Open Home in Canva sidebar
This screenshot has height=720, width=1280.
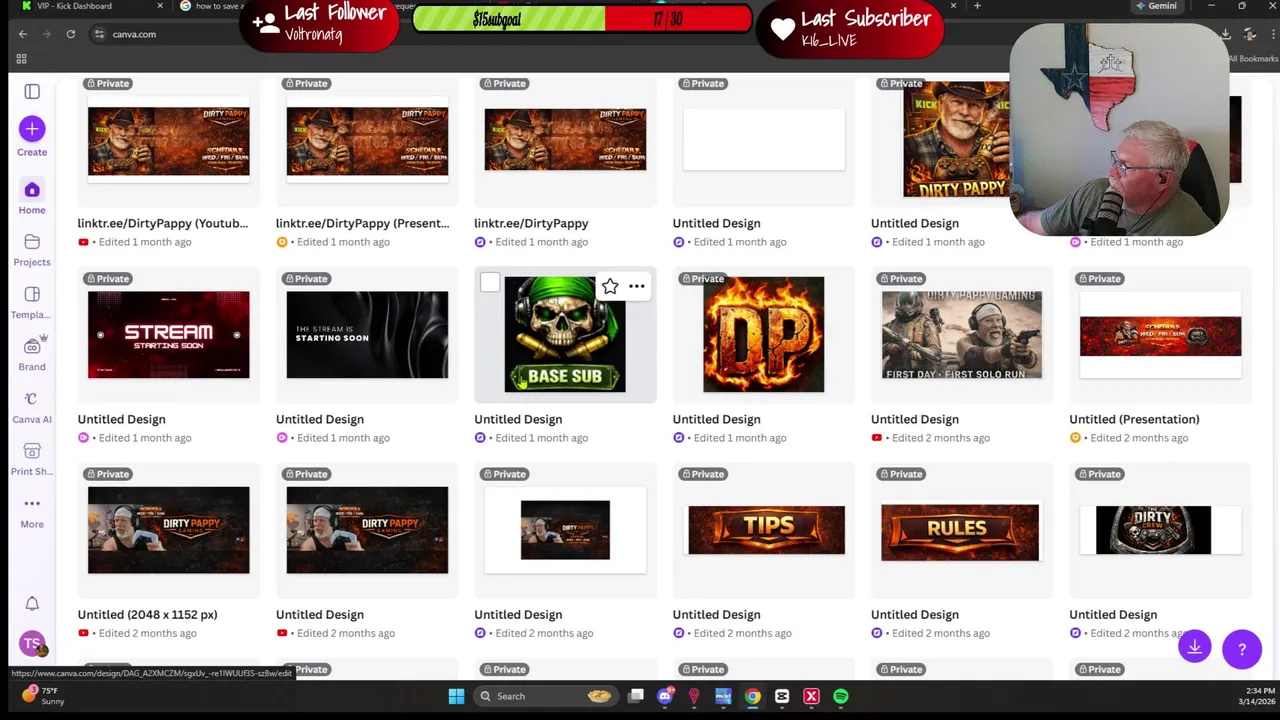tap(32, 197)
